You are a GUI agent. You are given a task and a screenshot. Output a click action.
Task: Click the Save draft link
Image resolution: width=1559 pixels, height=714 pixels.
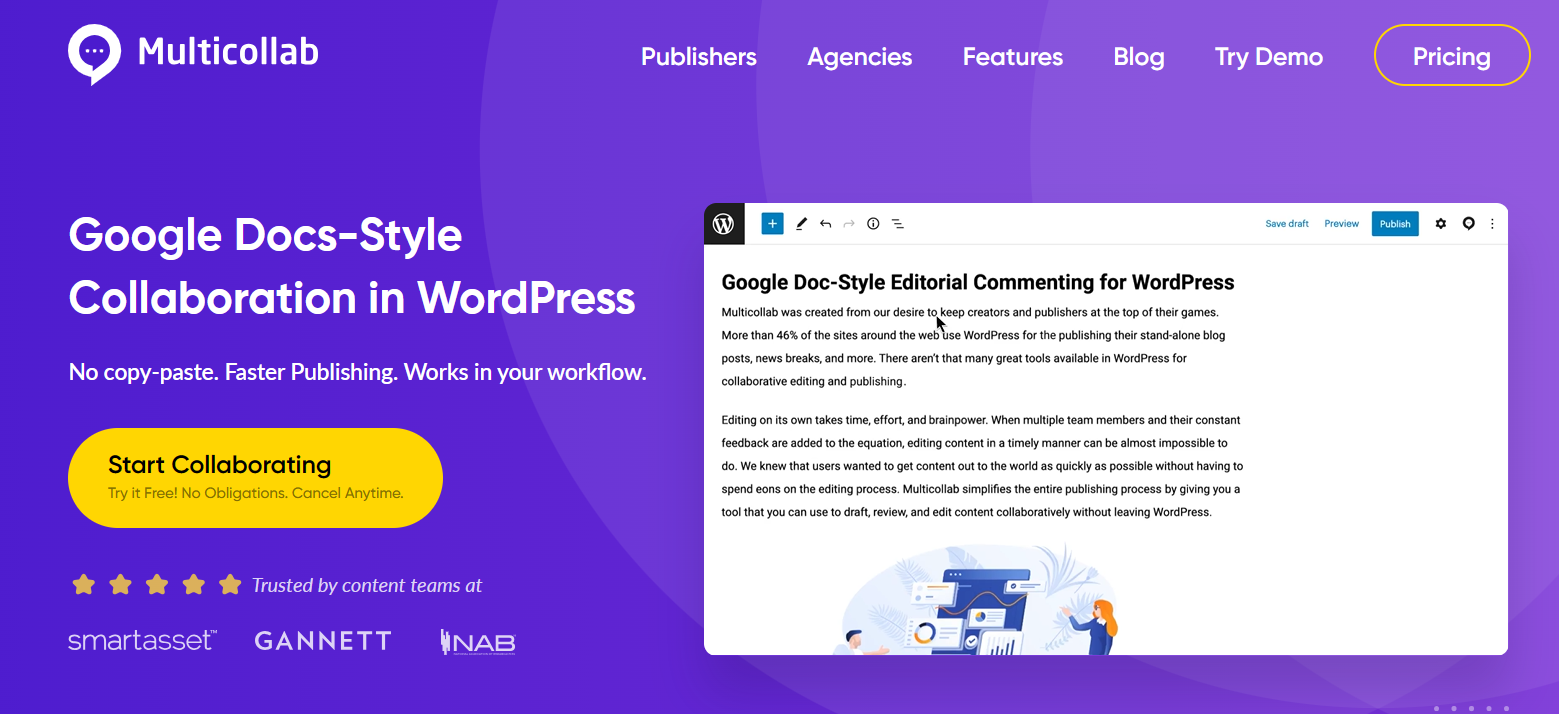(1287, 224)
